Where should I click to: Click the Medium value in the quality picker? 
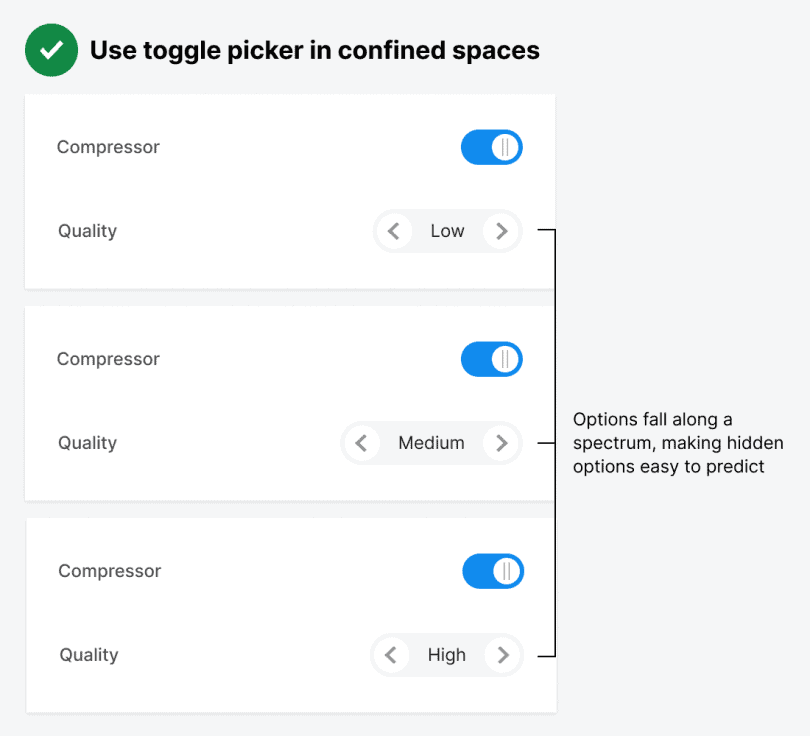coord(431,443)
